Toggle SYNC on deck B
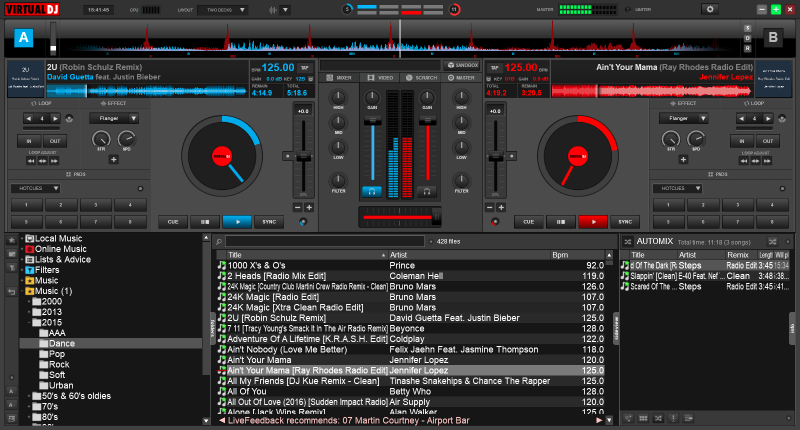Viewport: 800px width, 430px height. 625,222
